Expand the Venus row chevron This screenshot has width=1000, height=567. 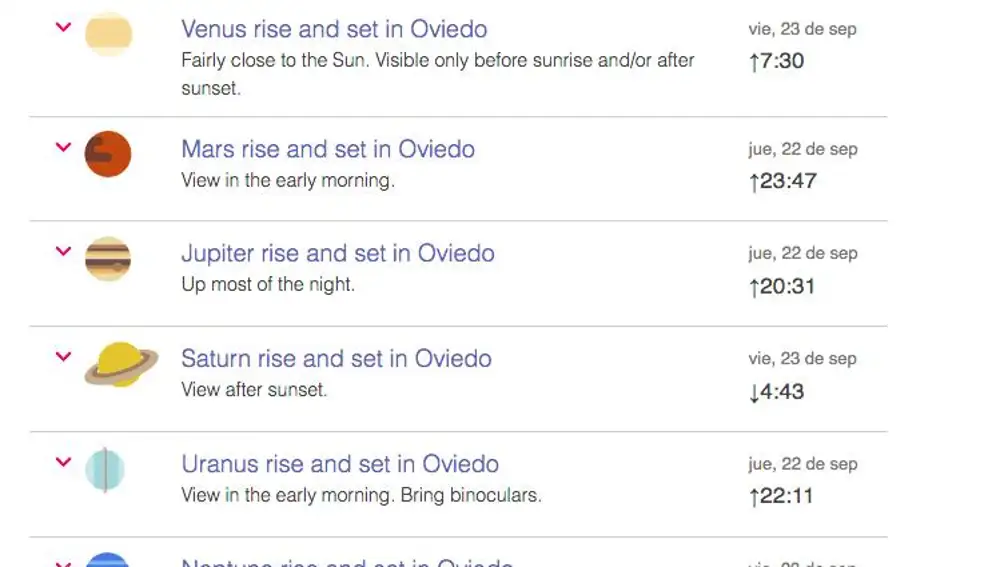click(63, 27)
